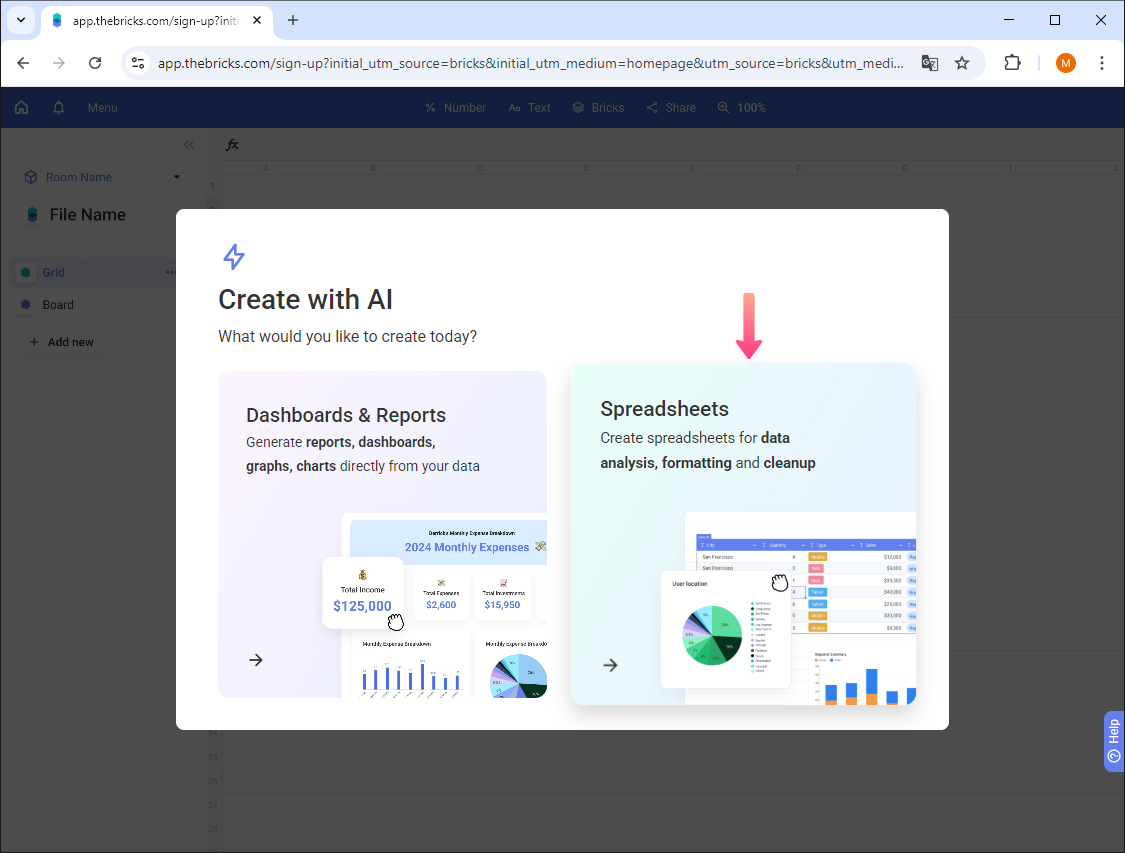1125x853 pixels.
Task: Open the Menu item in top bar
Action: click(103, 108)
